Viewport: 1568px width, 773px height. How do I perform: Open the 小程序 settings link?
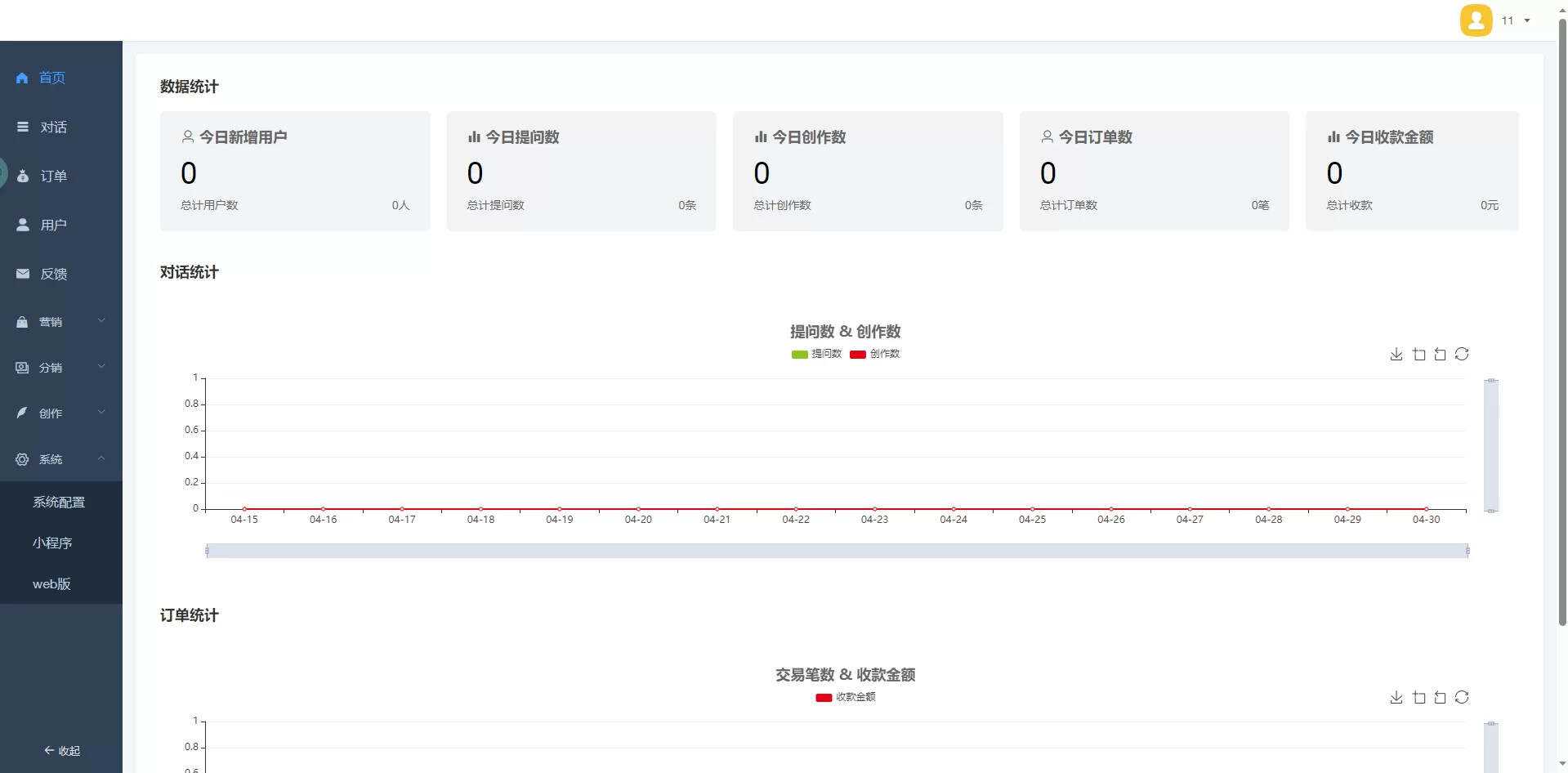pos(52,543)
